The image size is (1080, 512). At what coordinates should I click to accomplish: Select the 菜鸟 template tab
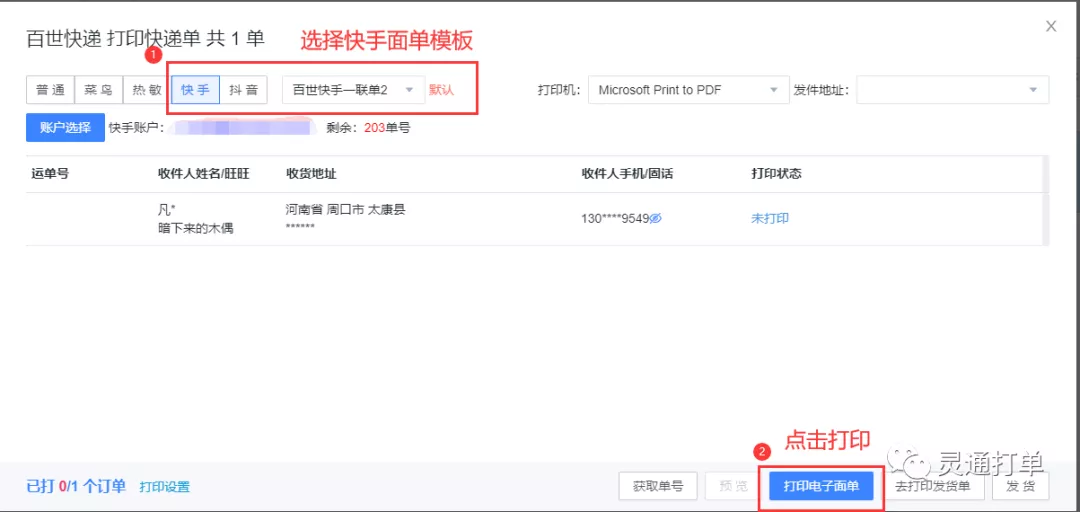pyautogui.click(x=98, y=90)
